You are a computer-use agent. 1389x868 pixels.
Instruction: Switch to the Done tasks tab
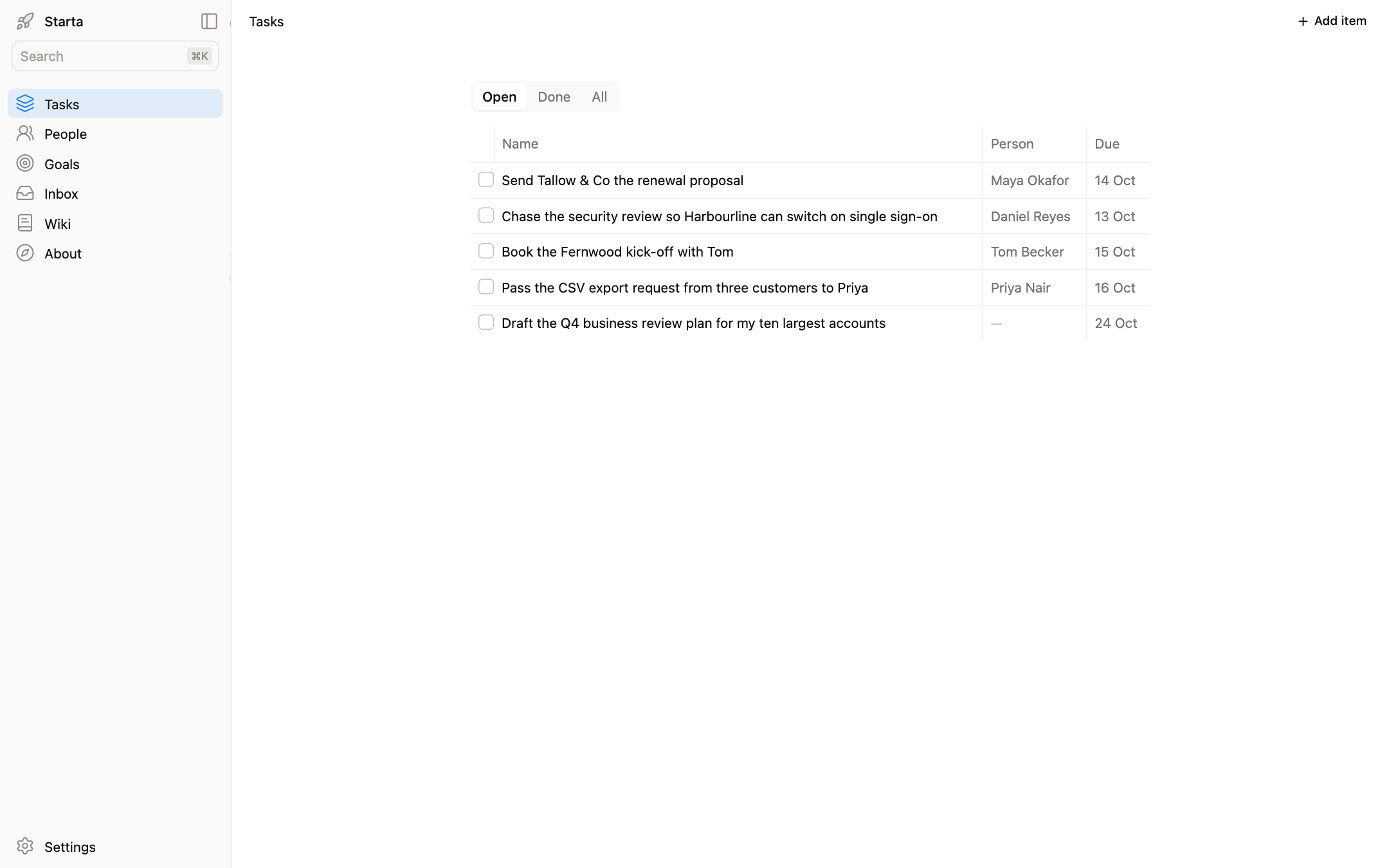(554, 96)
